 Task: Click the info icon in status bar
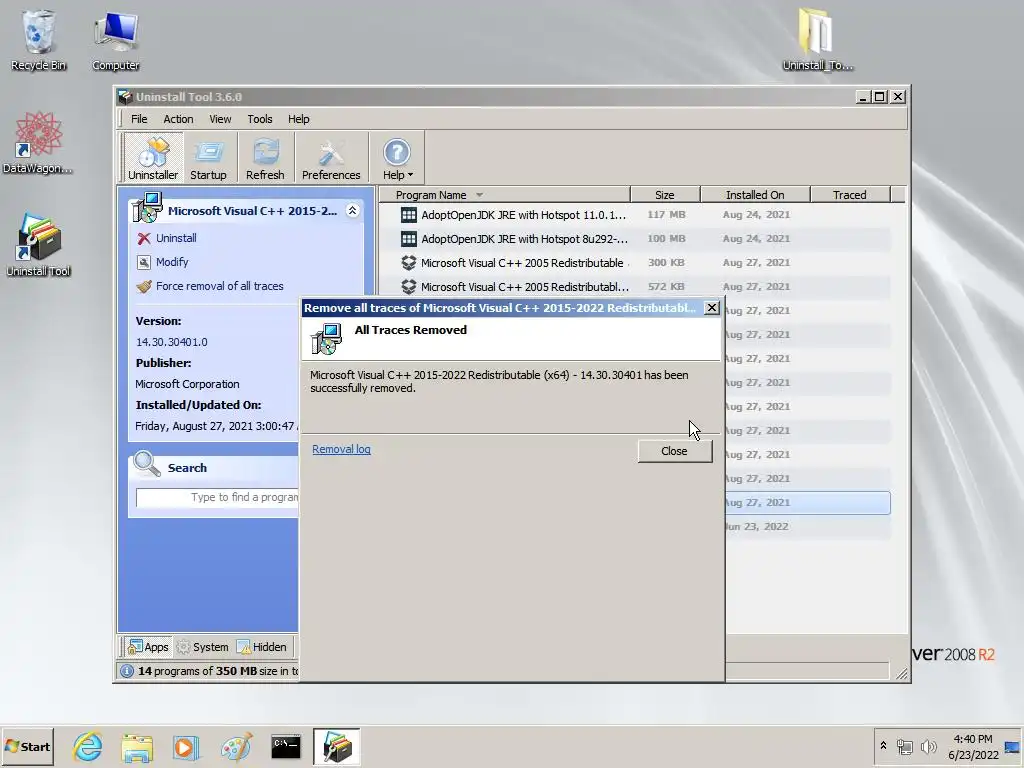(x=127, y=671)
